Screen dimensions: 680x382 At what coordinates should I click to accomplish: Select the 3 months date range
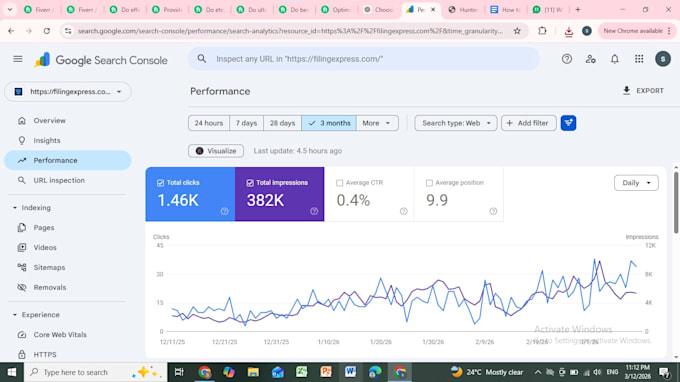click(329, 123)
